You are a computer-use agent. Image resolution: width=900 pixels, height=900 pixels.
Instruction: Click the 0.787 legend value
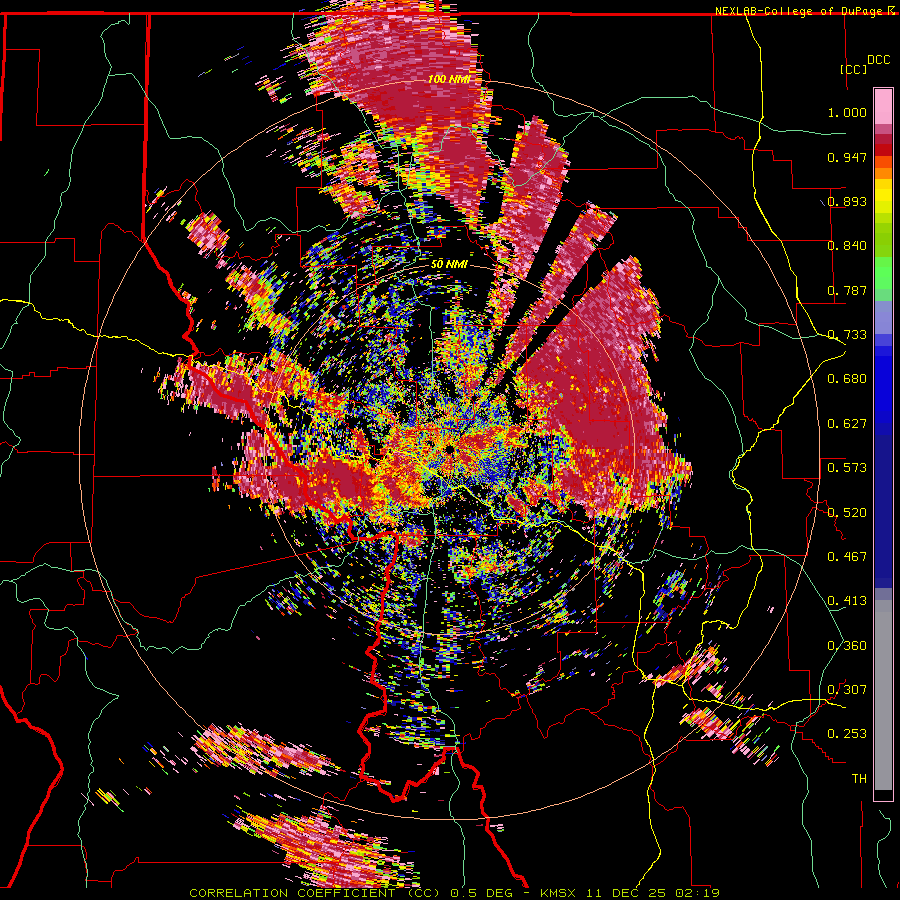tap(847, 290)
